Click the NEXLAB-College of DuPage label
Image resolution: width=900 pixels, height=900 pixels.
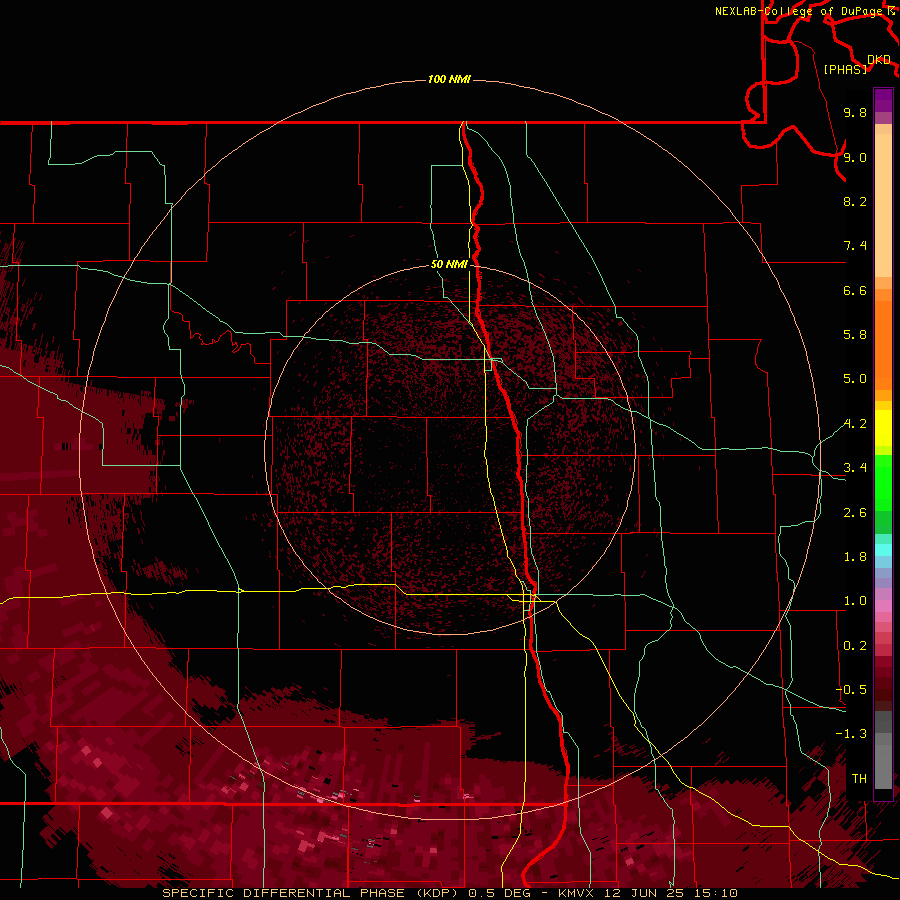(x=798, y=11)
